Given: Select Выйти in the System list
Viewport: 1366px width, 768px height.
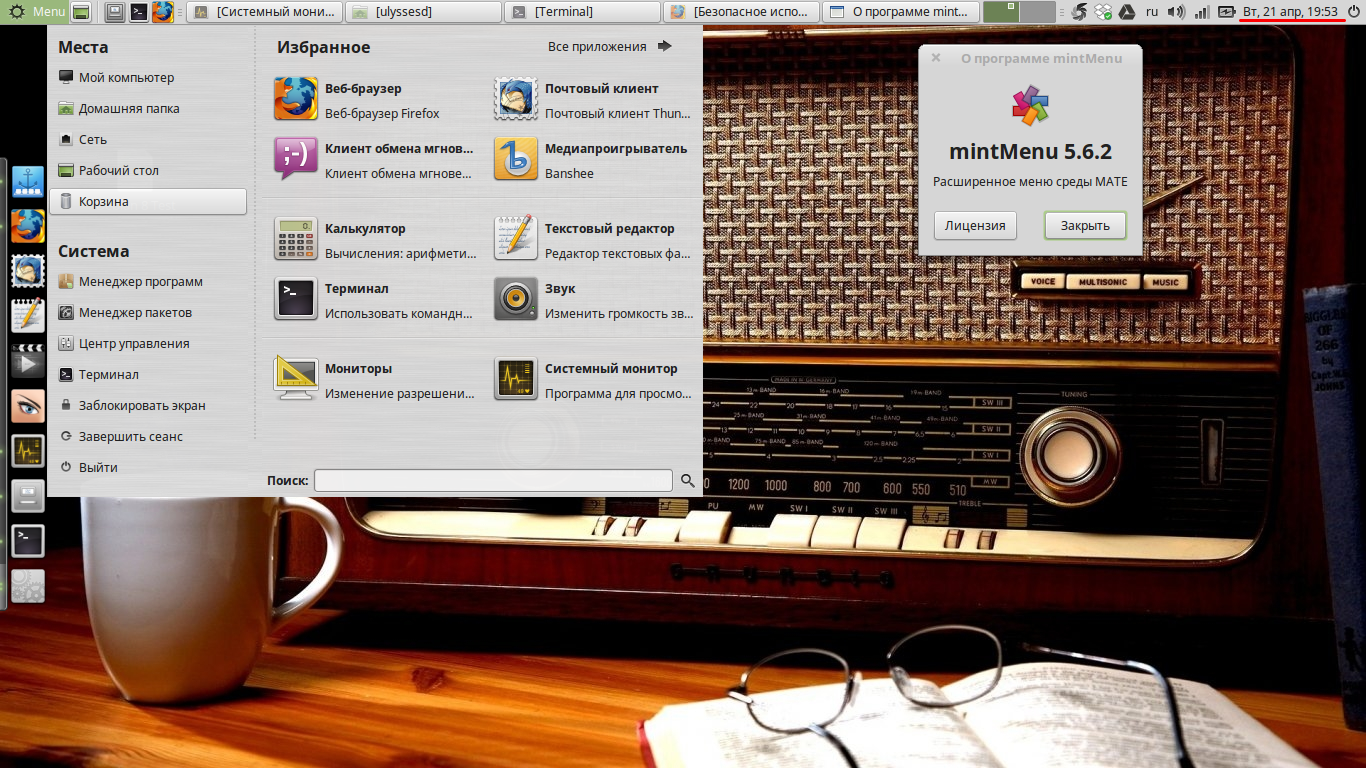Looking at the screenshot, I should pyautogui.click(x=148, y=467).
